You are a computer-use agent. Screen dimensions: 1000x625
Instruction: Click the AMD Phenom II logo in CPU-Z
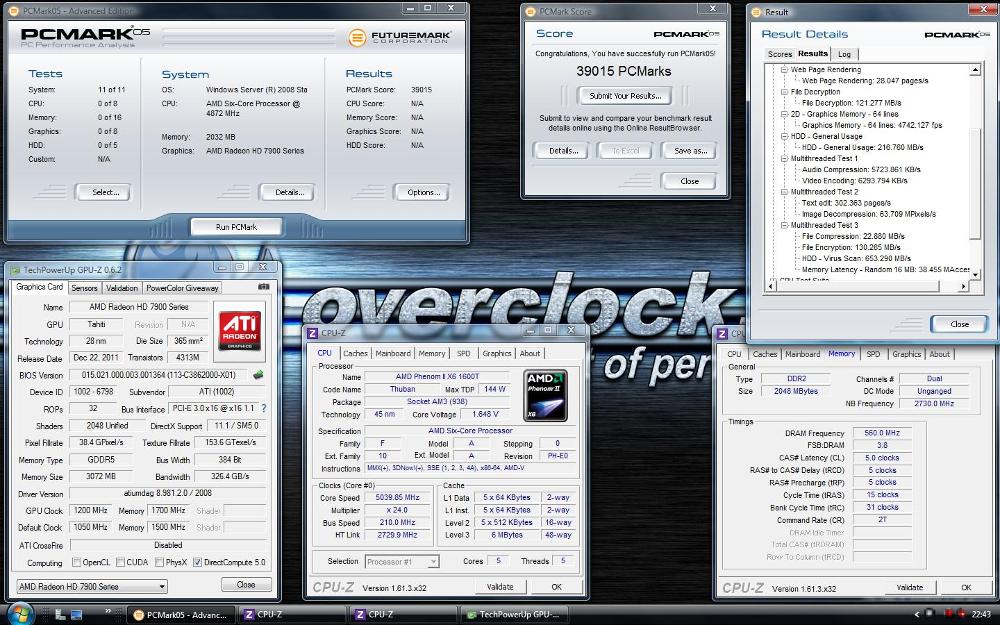pyautogui.click(x=545, y=395)
